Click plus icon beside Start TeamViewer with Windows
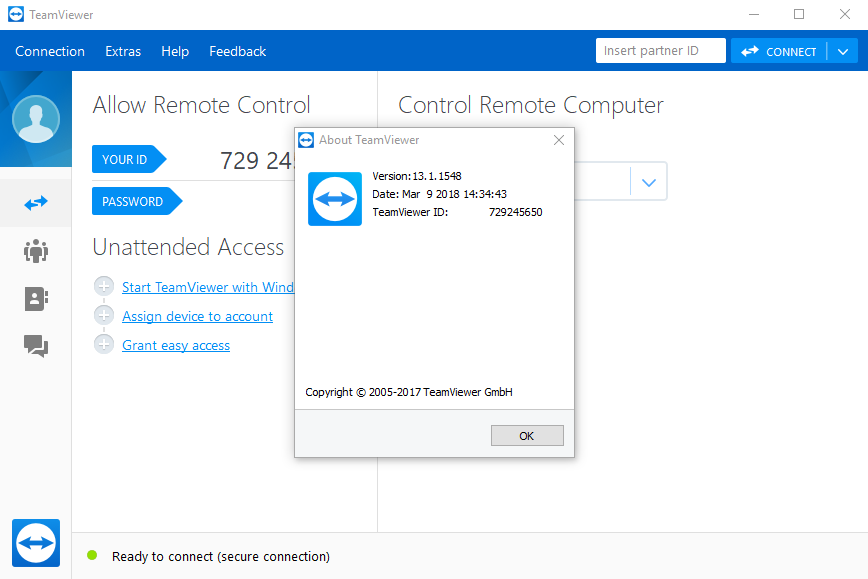The height and width of the screenshot is (579, 868). click(x=104, y=286)
